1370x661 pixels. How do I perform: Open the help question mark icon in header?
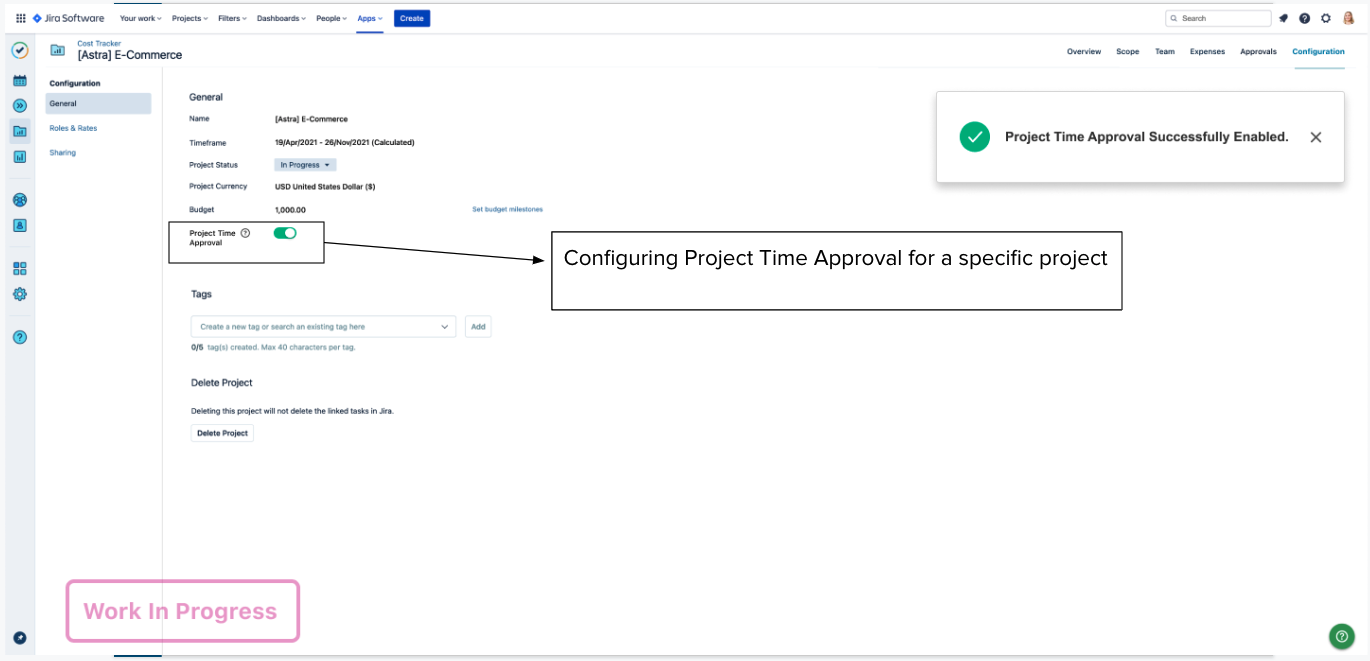pyautogui.click(x=1305, y=18)
